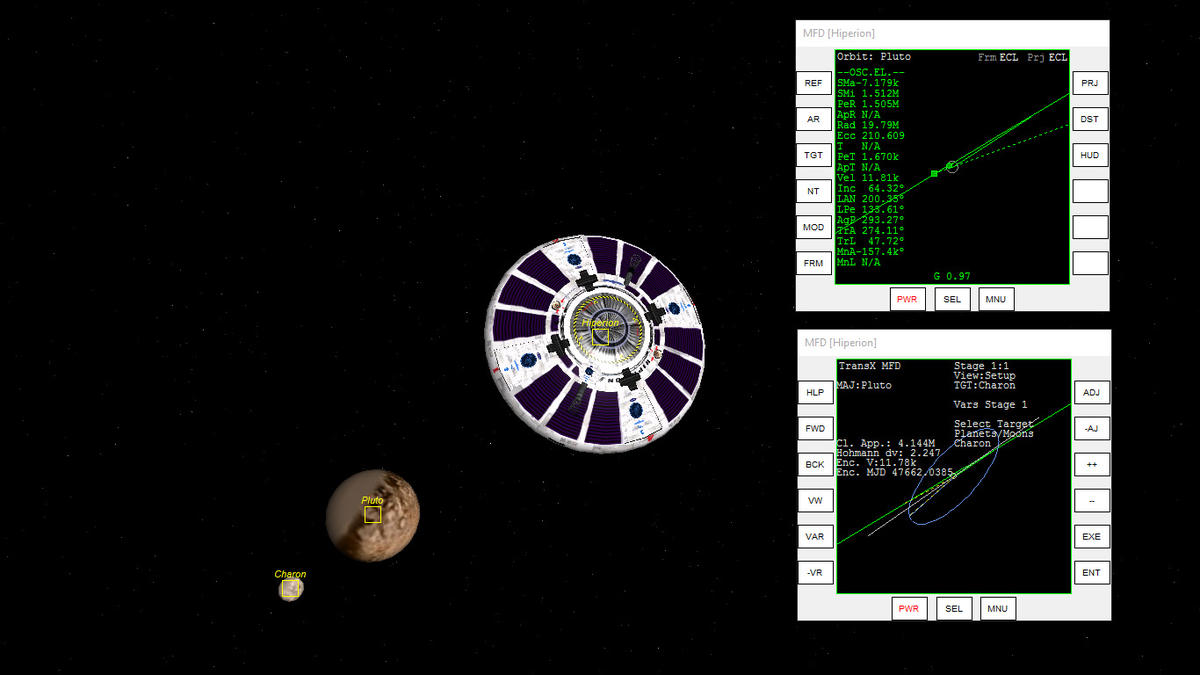Click SEL button below Orbit MFD
The width and height of the screenshot is (1200, 675).
click(x=953, y=299)
